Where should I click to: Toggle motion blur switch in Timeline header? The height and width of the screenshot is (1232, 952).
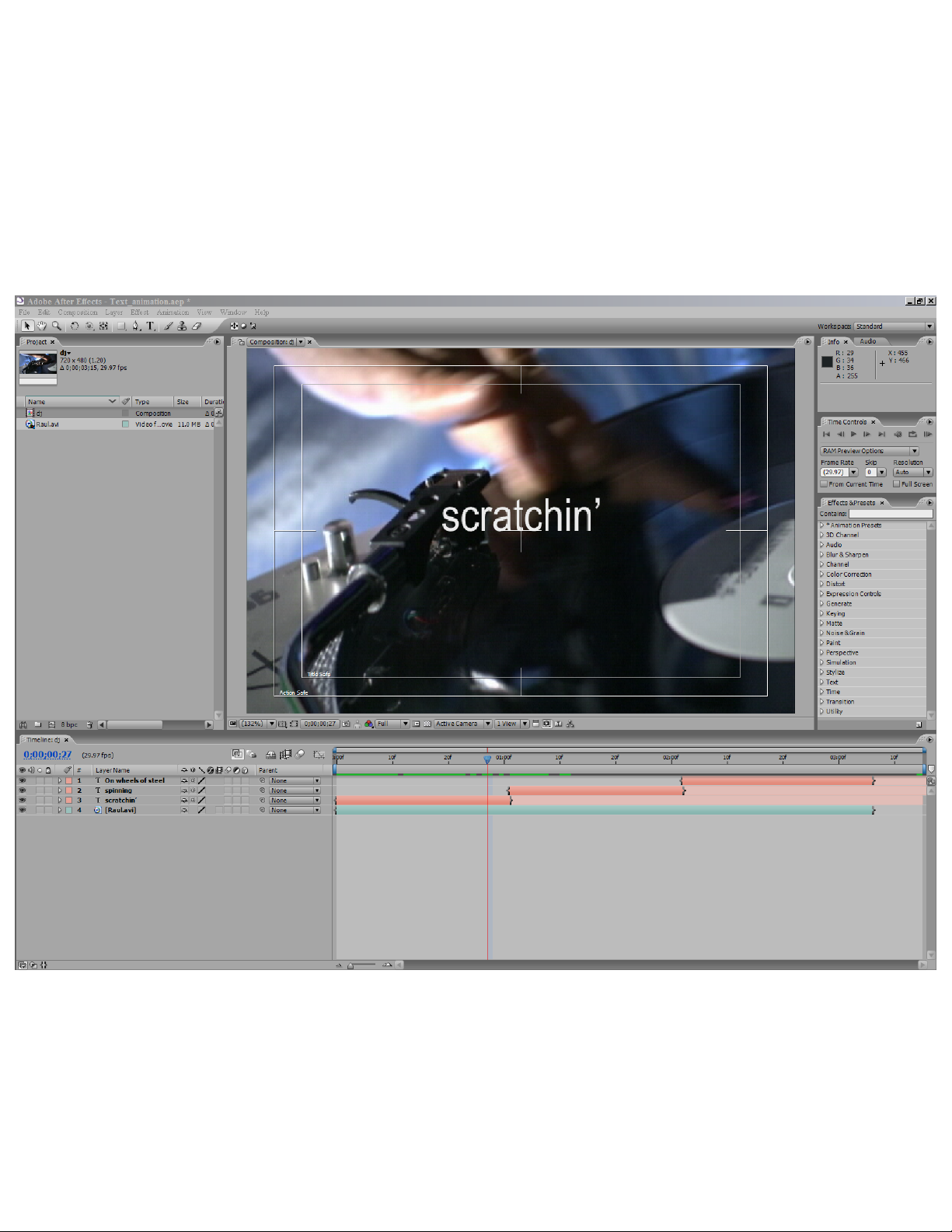(x=300, y=754)
